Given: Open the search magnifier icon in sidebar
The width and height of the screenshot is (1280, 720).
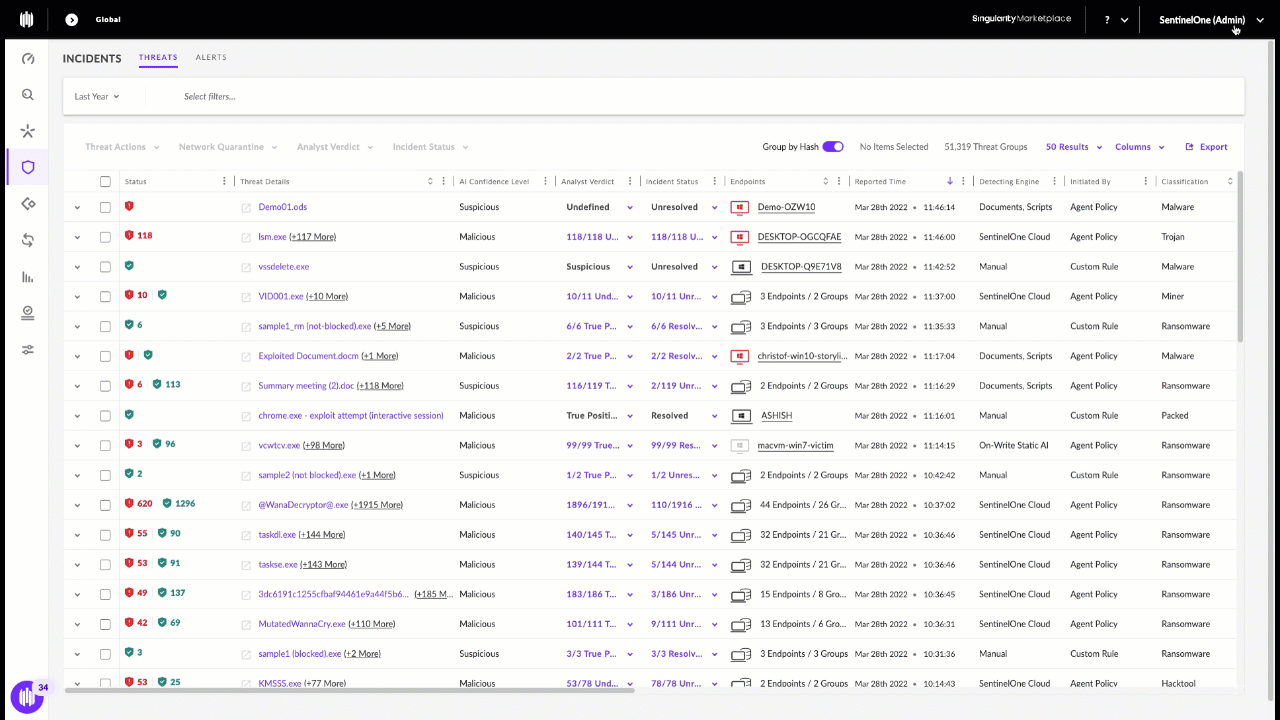Looking at the screenshot, I should (28, 95).
